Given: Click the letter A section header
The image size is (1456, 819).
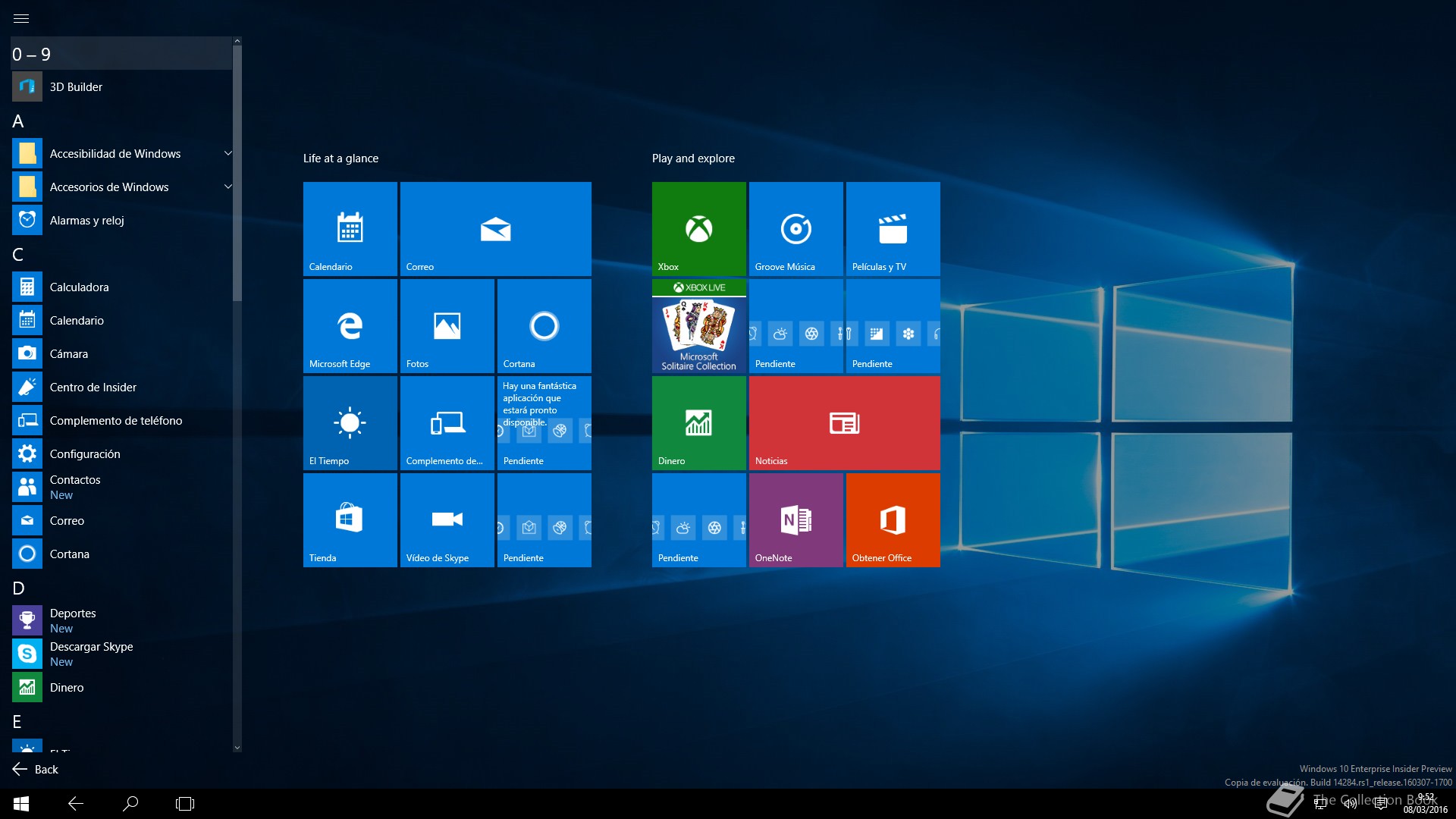Looking at the screenshot, I should [x=18, y=121].
